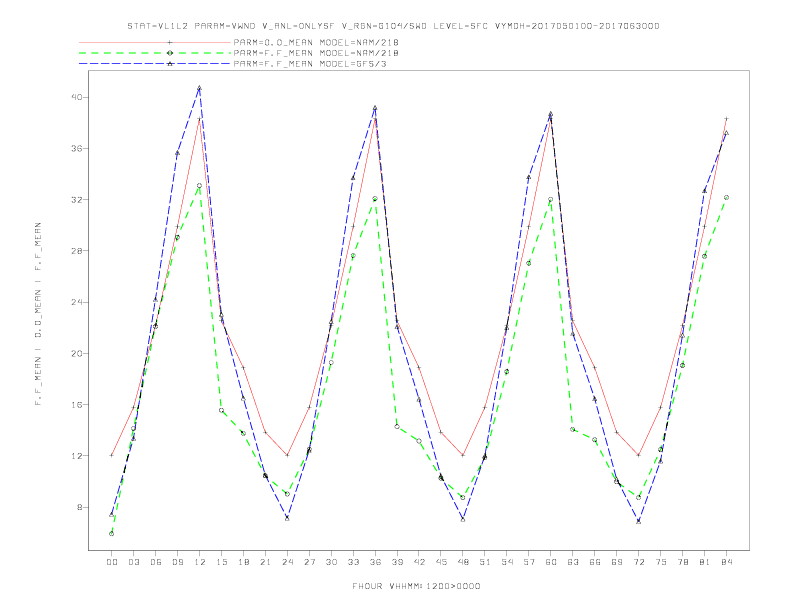Click the x-axis label FHOUR VHHMM:1200>0000
The image size is (792, 612).
pyautogui.click(x=416, y=586)
